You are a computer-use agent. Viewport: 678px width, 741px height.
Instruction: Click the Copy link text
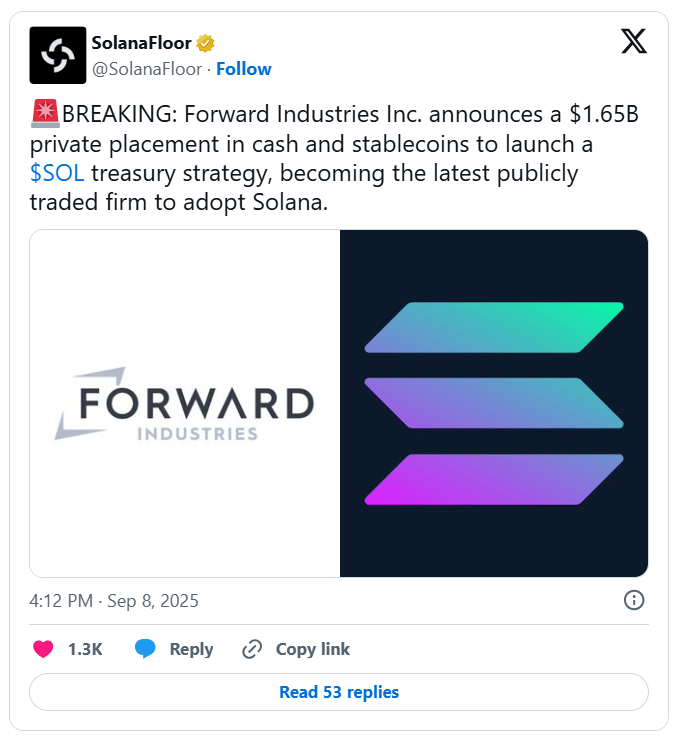[x=312, y=649]
